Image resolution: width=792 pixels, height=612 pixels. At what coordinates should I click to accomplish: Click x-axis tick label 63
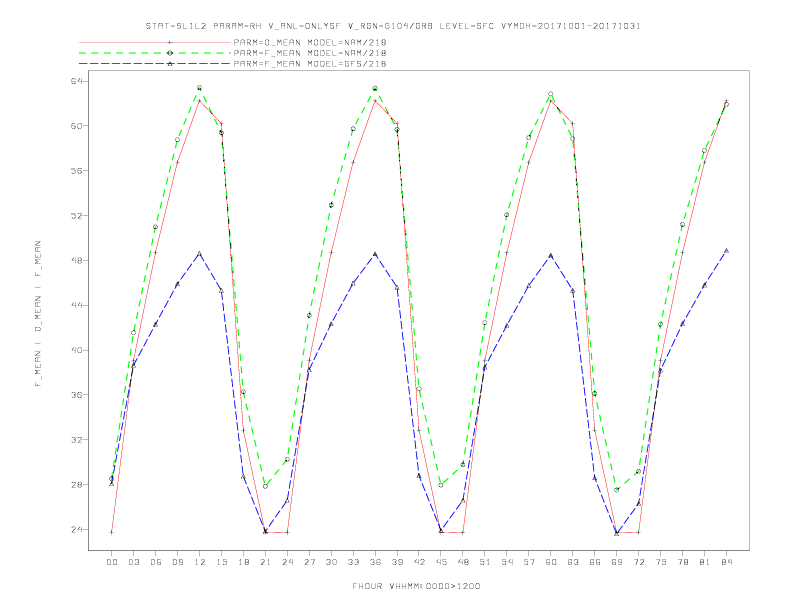coord(573,562)
